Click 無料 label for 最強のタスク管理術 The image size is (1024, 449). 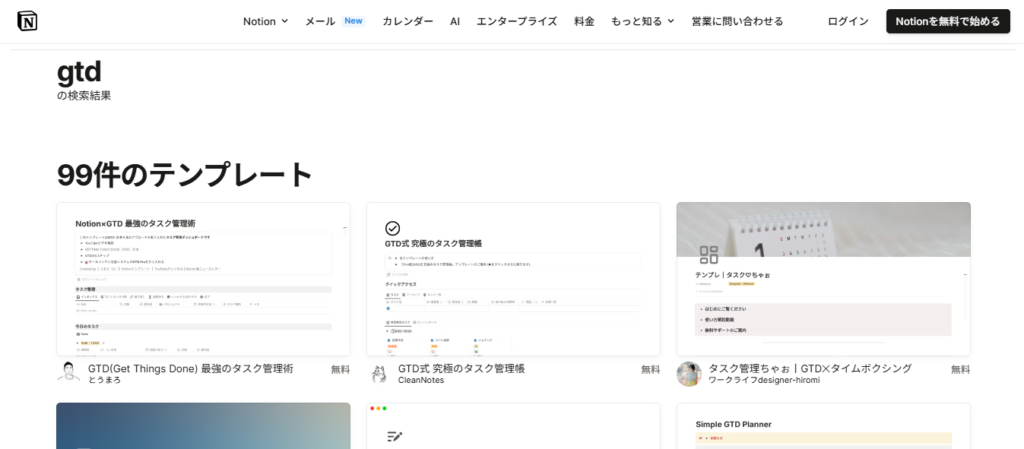(340, 369)
